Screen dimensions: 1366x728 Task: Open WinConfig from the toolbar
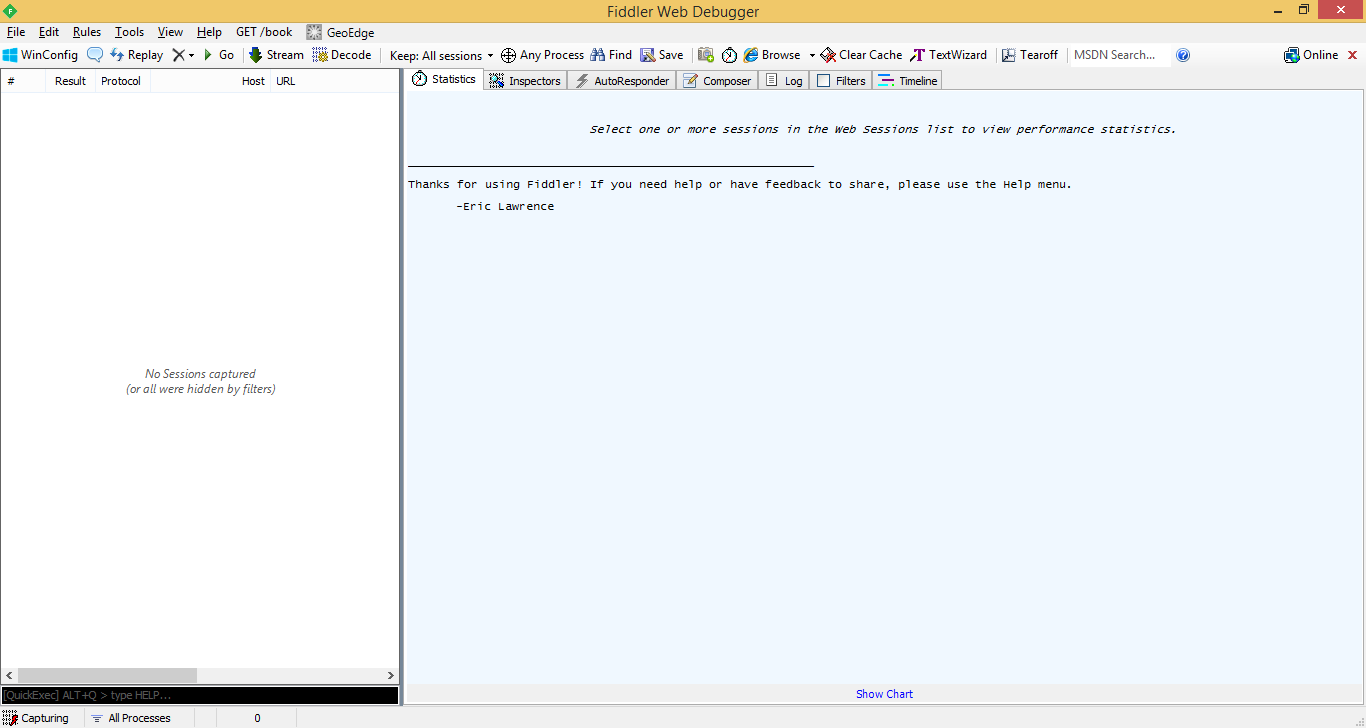pos(40,55)
